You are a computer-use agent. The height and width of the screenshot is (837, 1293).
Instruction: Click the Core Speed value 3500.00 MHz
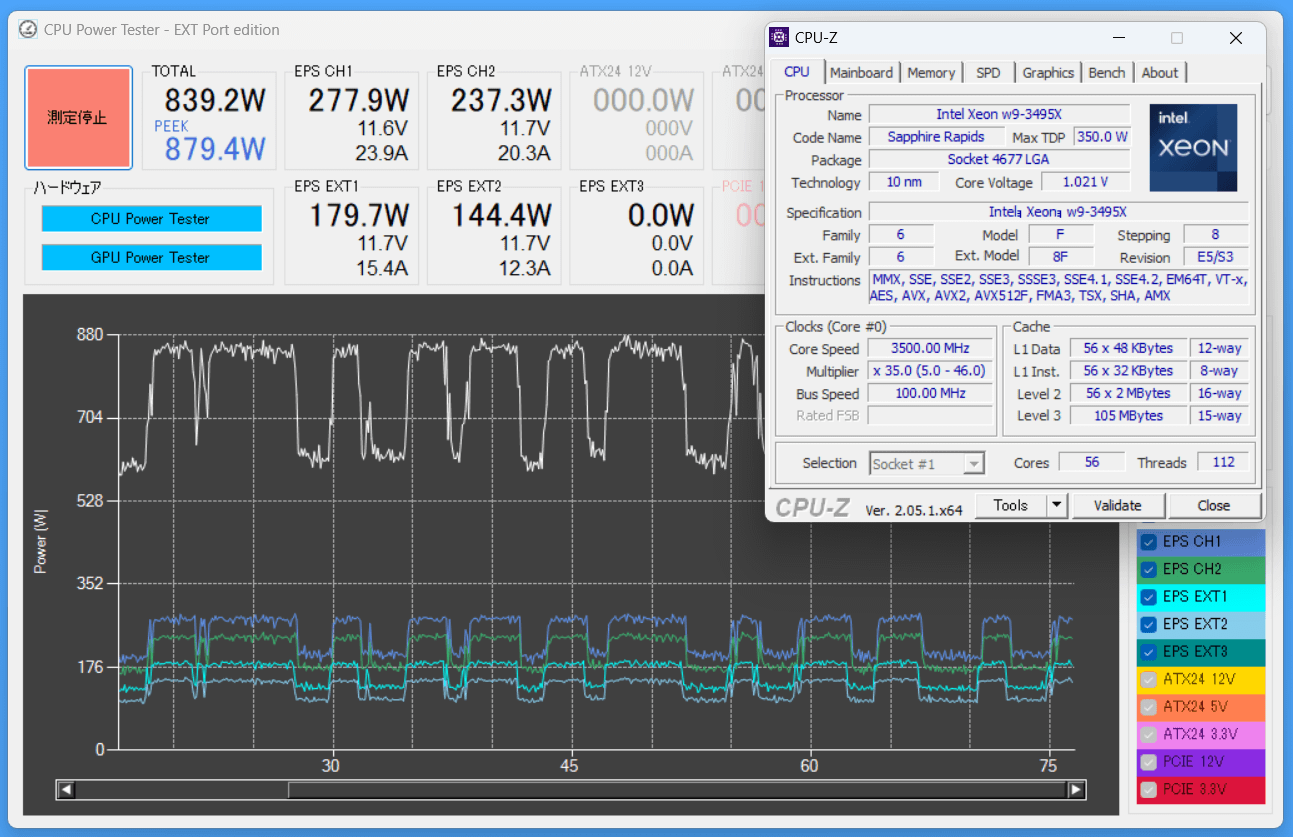[x=930, y=349]
